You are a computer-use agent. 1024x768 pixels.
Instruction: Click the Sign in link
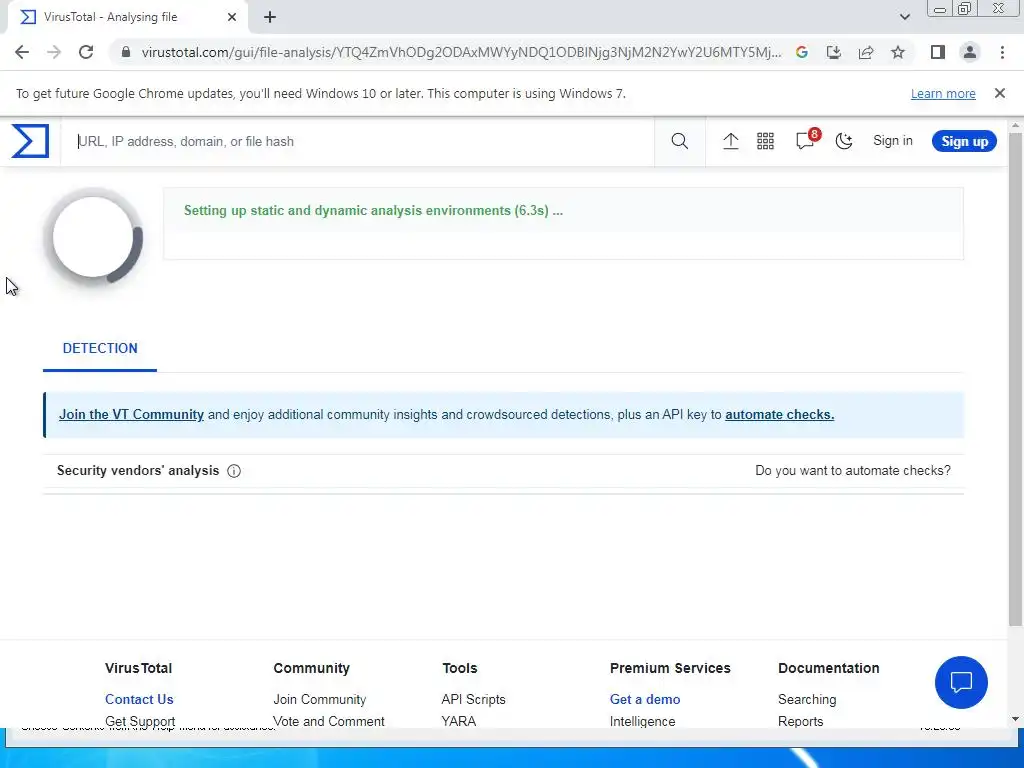pos(893,141)
